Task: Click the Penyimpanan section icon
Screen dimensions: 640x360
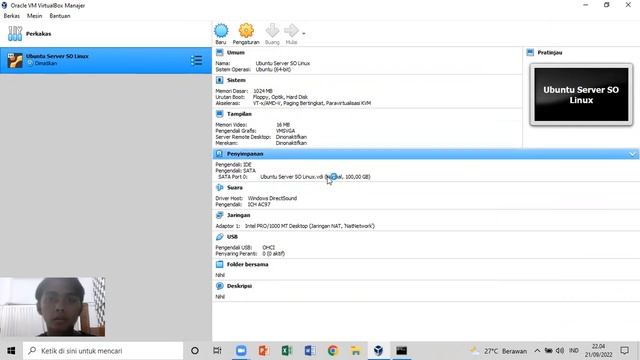Action: coord(220,154)
